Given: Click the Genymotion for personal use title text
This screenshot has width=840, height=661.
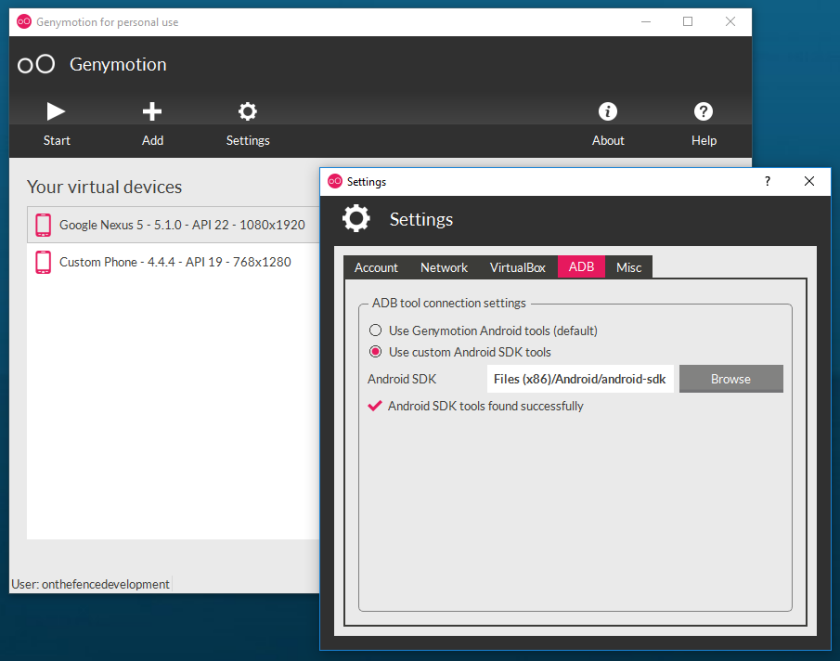Looking at the screenshot, I should (107, 22).
